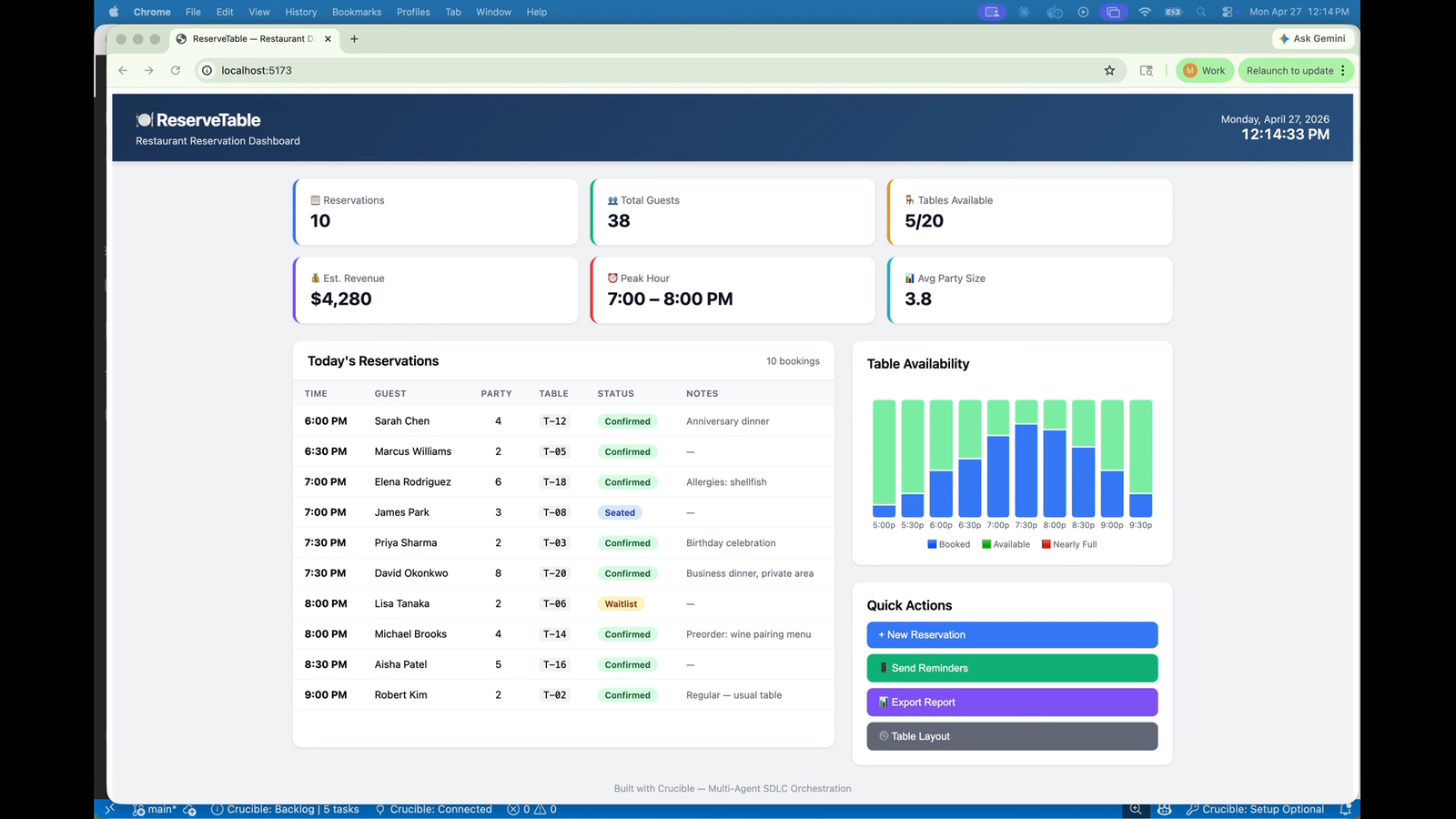Select the ReserveTable browser tab
Image resolution: width=1456 pixels, height=819 pixels.
point(248,39)
